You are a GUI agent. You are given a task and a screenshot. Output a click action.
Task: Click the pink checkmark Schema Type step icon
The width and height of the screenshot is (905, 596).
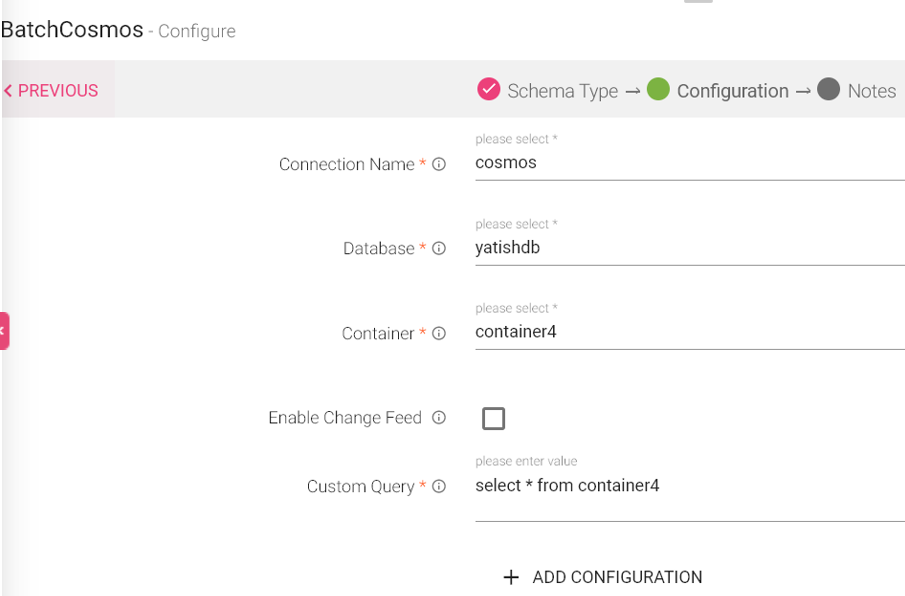click(488, 89)
